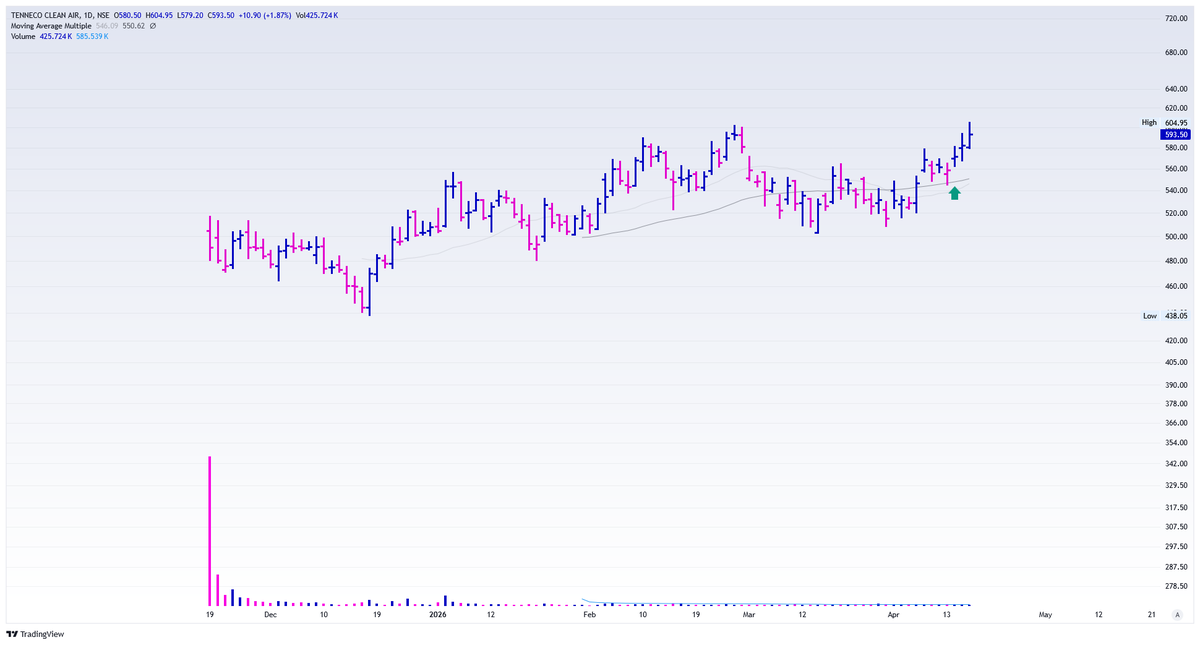The height and width of the screenshot is (645, 1200).
Task: Click 278.50 on the price axis
Action: 1175,585
